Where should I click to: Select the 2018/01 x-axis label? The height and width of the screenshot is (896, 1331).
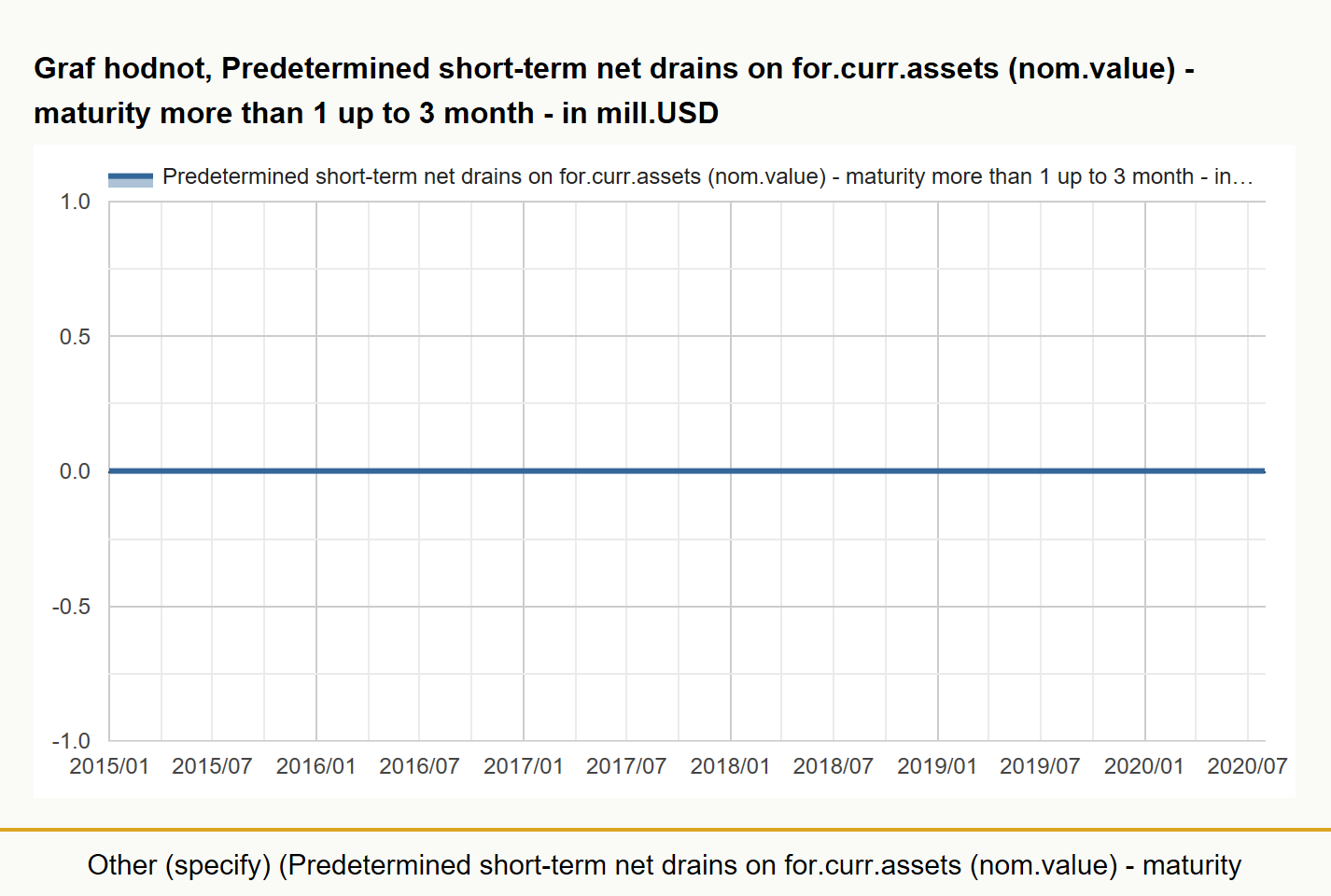(730, 766)
